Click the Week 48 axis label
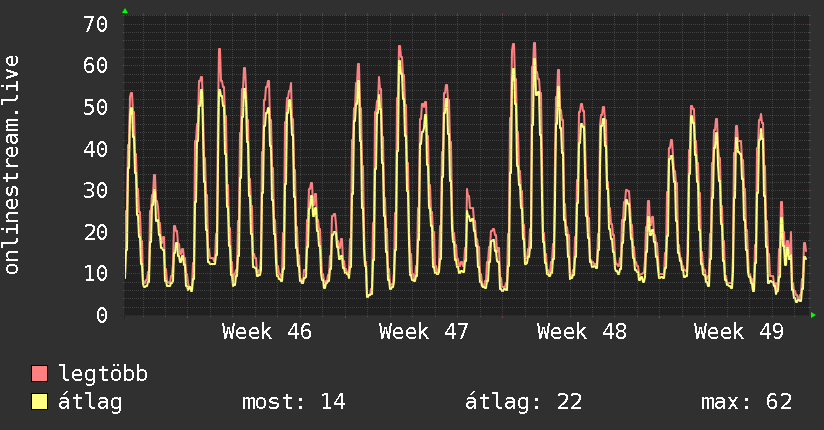Image resolution: width=824 pixels, height=430 pixels. tap(582, 332)
